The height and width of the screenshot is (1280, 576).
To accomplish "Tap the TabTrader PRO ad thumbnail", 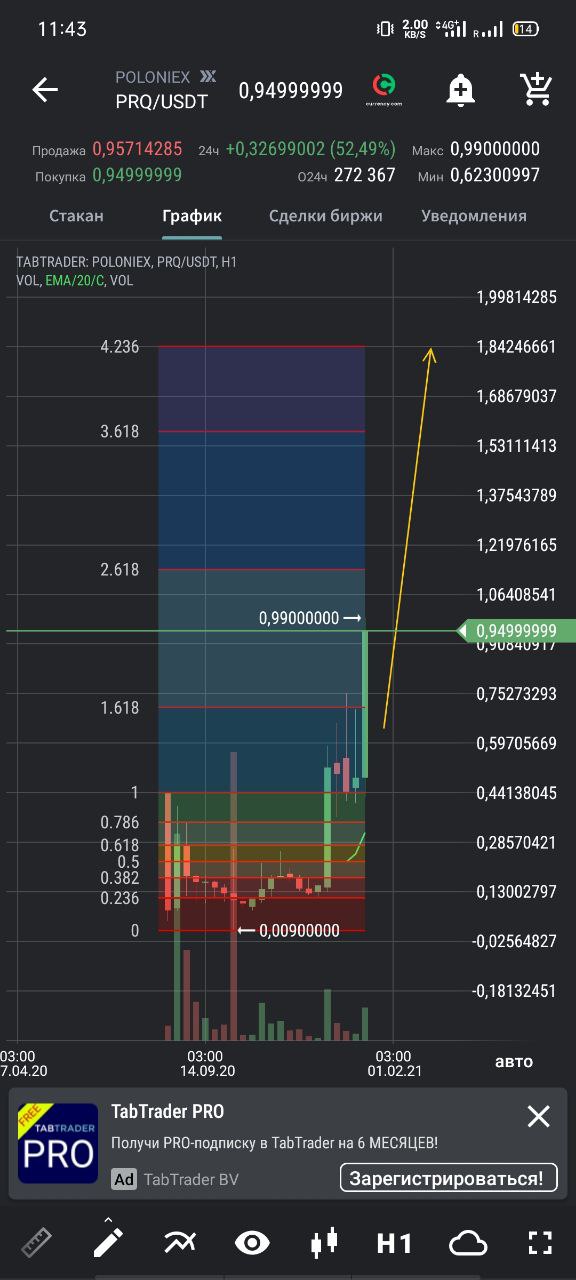I will click(58, 1143).
